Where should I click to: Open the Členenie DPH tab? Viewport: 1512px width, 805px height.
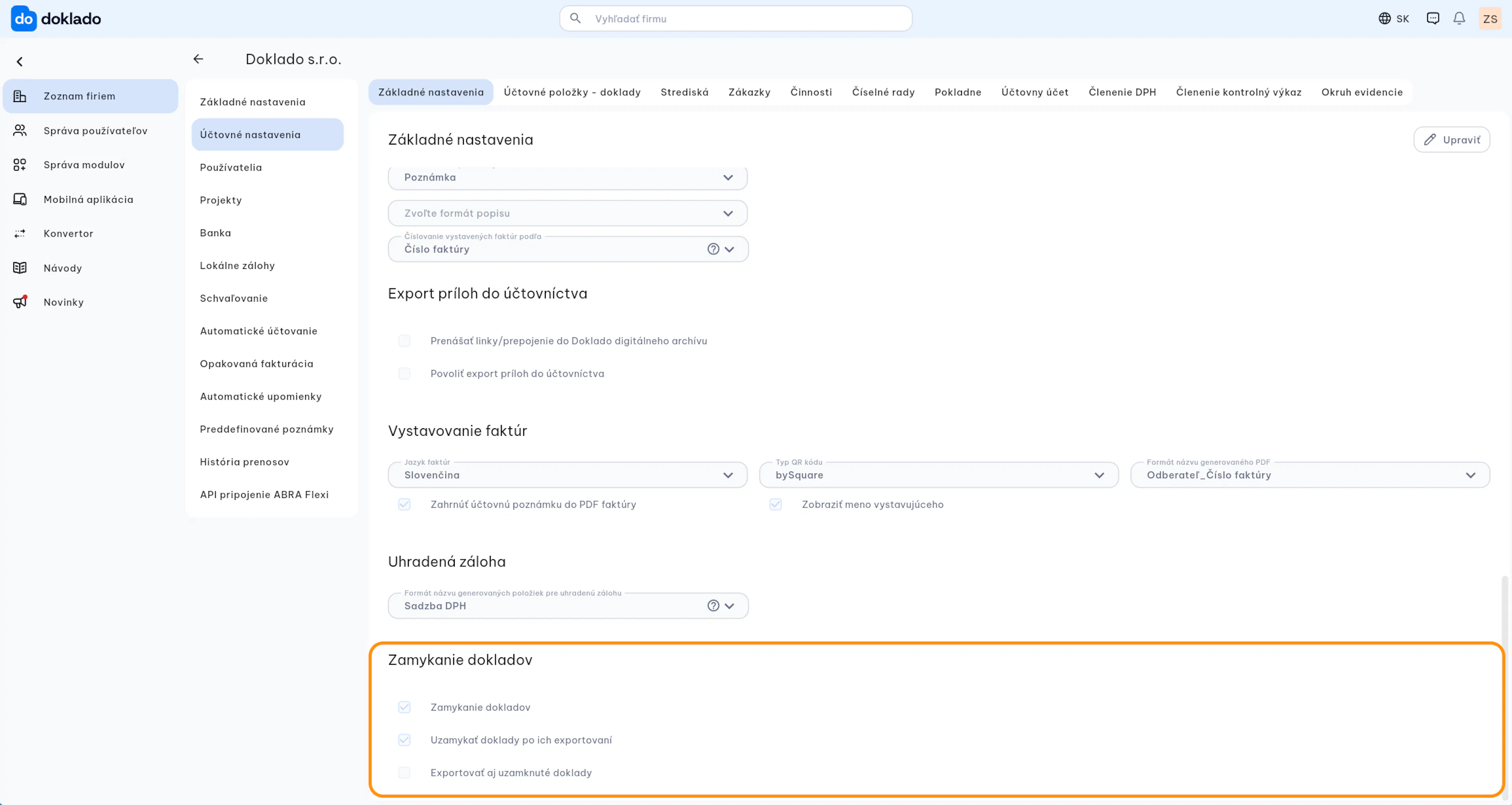click(x=1122, y=92)
